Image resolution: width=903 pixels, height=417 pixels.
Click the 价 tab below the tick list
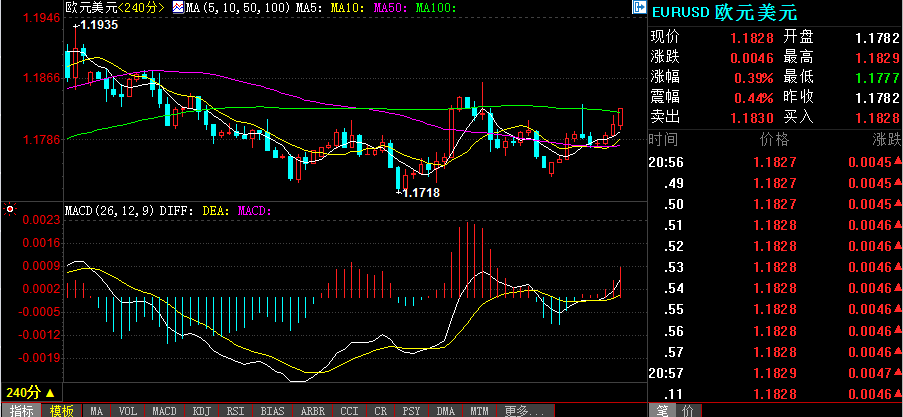(x=687, y=410)
